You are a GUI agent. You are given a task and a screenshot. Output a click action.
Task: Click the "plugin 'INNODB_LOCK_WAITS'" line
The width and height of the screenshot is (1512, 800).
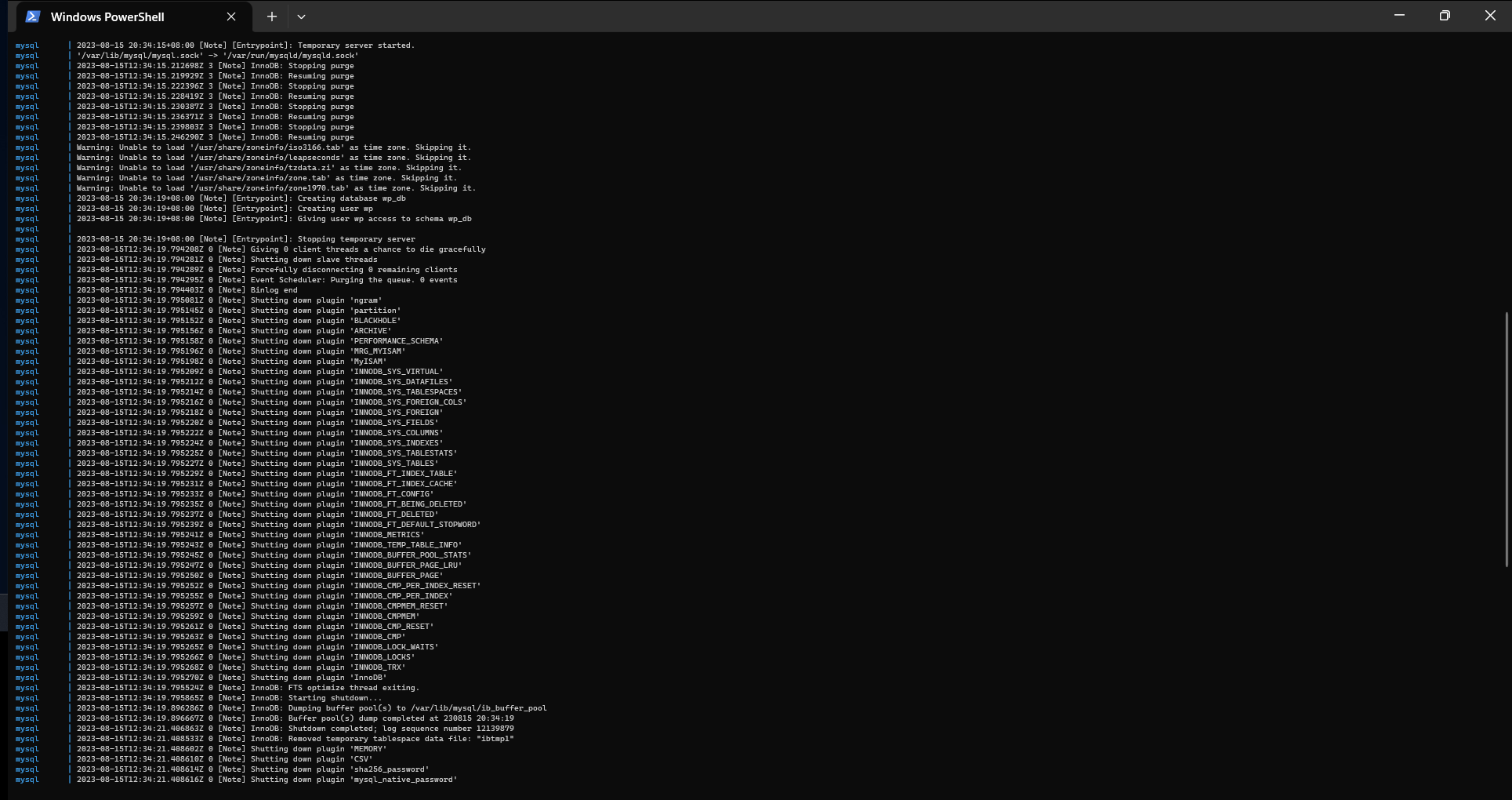pos(257,647)
